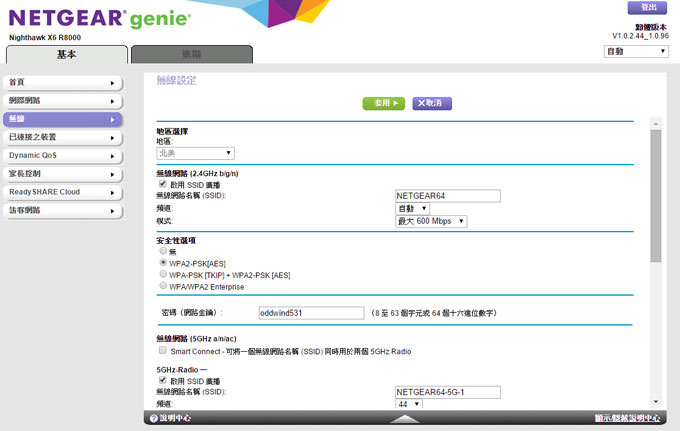Click the arrow icon beside 家長控制
Image resolution: width=680 pixels, height=431 pixels.
(111, 174)
